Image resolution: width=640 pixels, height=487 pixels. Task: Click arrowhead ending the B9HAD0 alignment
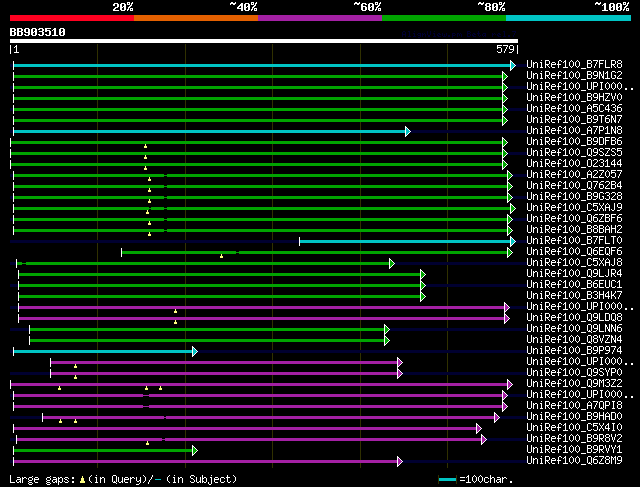(x=497, y=418)
